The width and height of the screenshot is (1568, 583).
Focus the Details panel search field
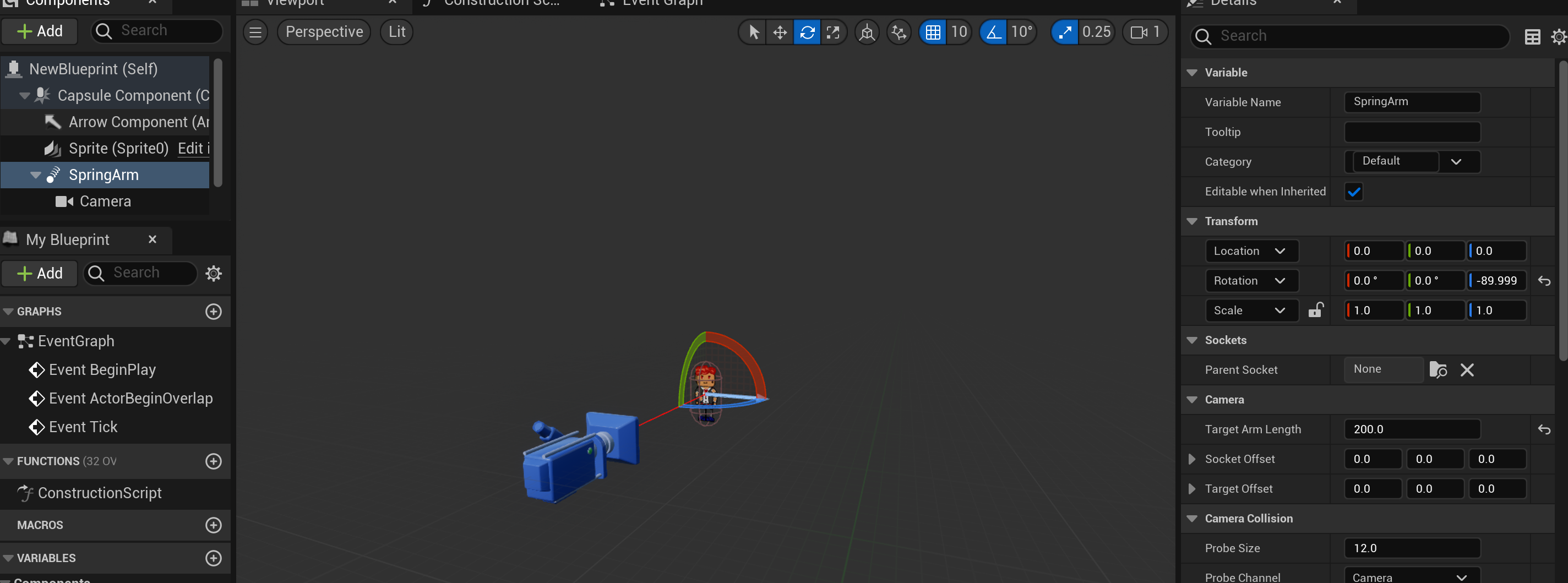pos(1349,36)
